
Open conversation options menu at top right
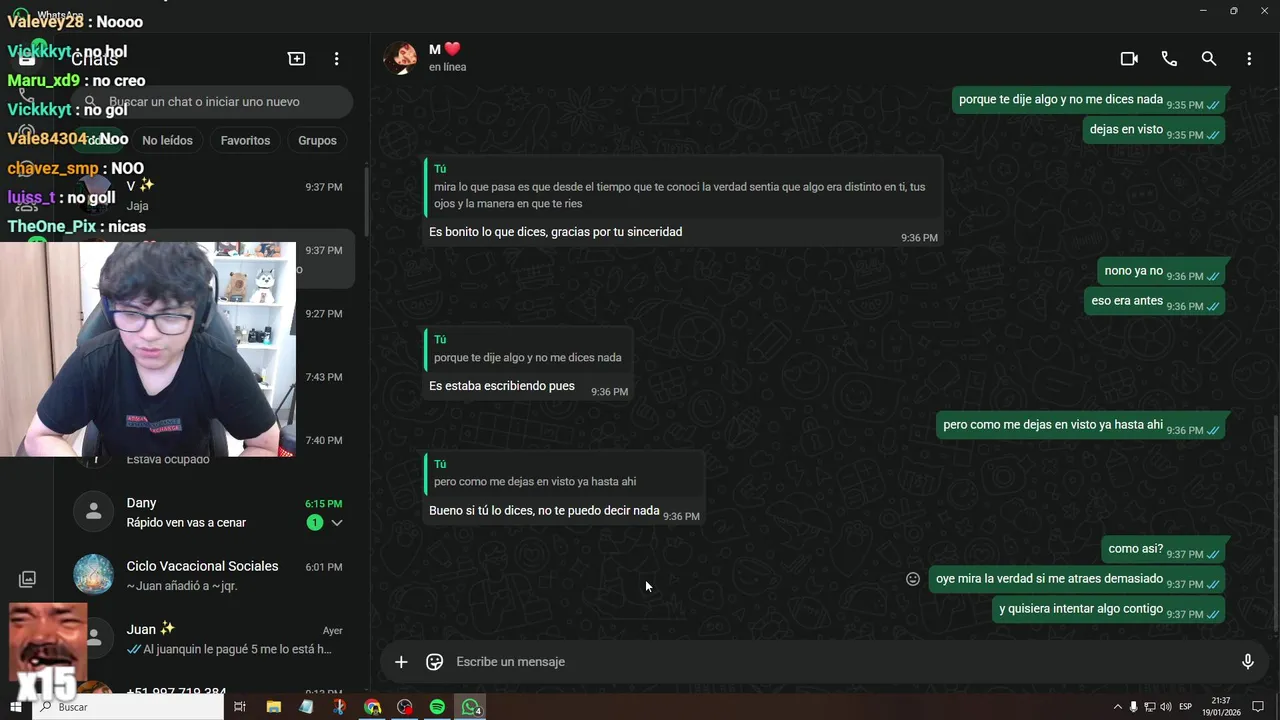point(1249,59)
